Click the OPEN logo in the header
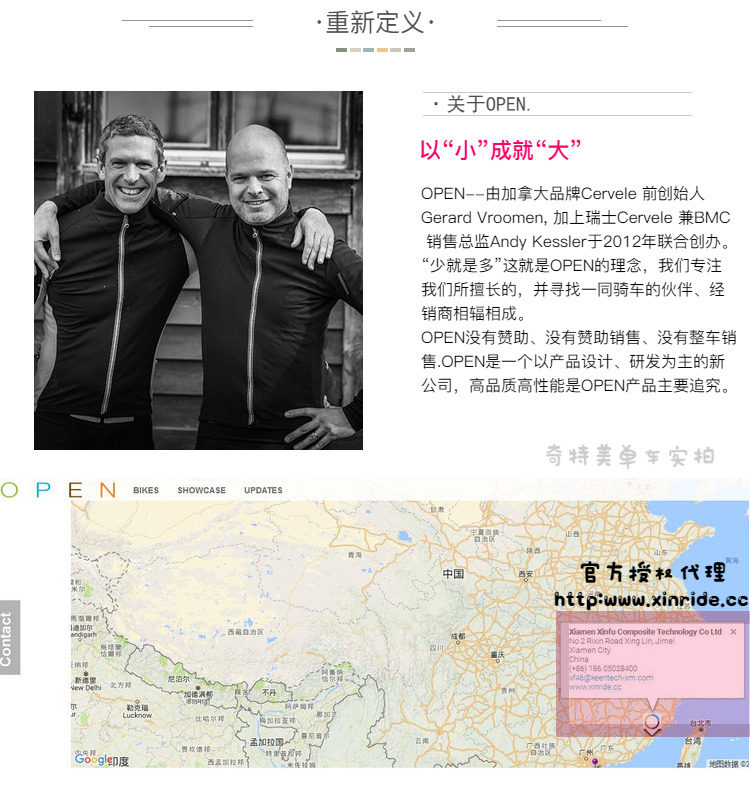The height and width of the screenshot is (790, 750). (x=58, y=490)
